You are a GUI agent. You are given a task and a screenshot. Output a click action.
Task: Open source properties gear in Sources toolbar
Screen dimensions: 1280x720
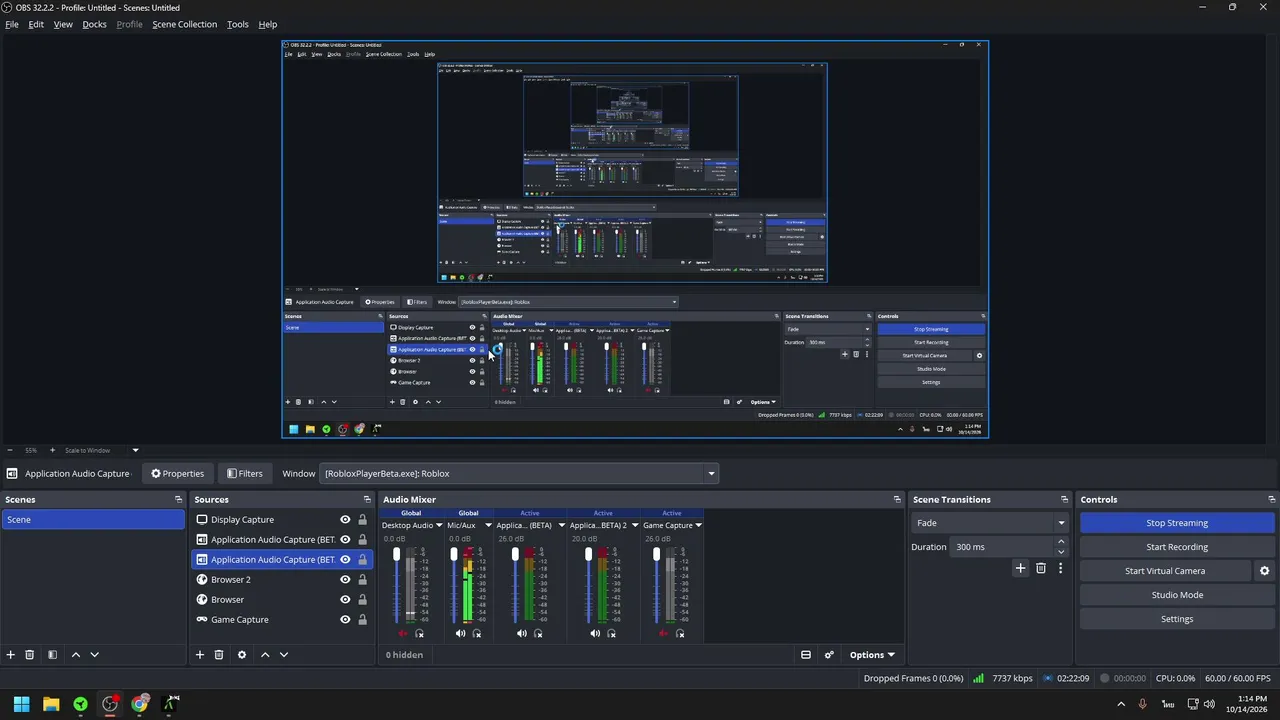coord(241,655)
